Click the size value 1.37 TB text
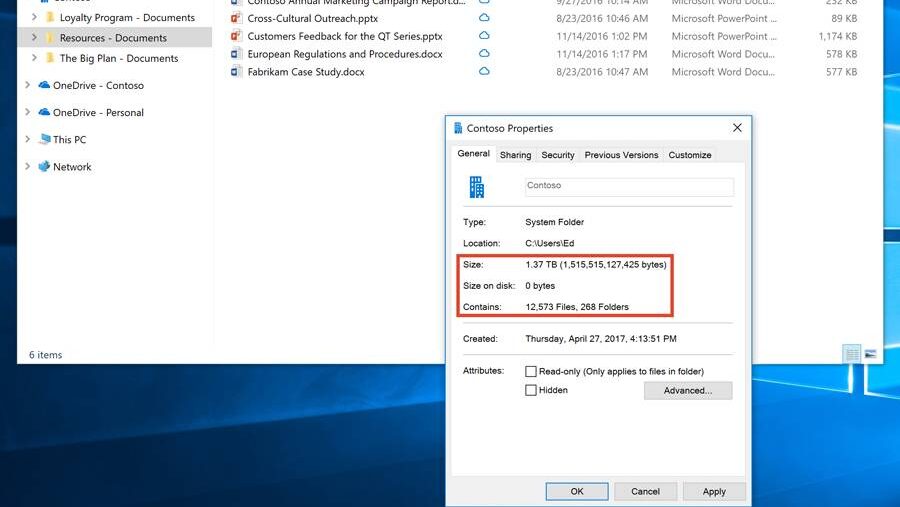The width and height of the screenshot is (900, 507). click(596, 265)
